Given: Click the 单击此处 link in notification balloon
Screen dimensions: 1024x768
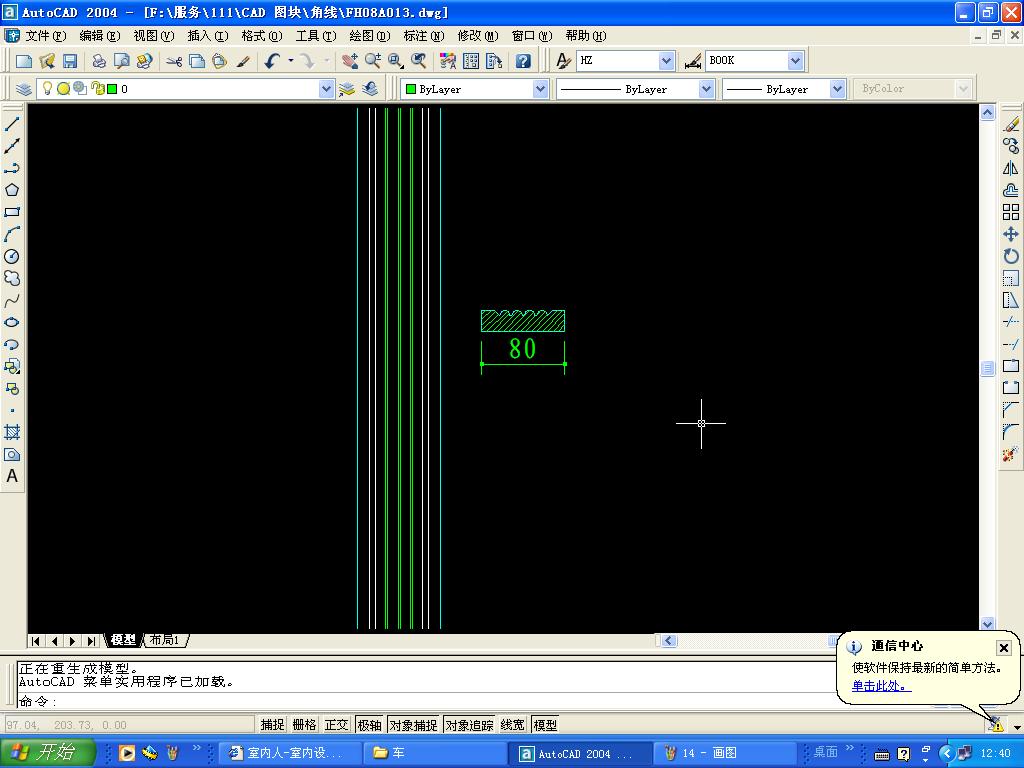Looking at the screenshot, I should point(880,686).
